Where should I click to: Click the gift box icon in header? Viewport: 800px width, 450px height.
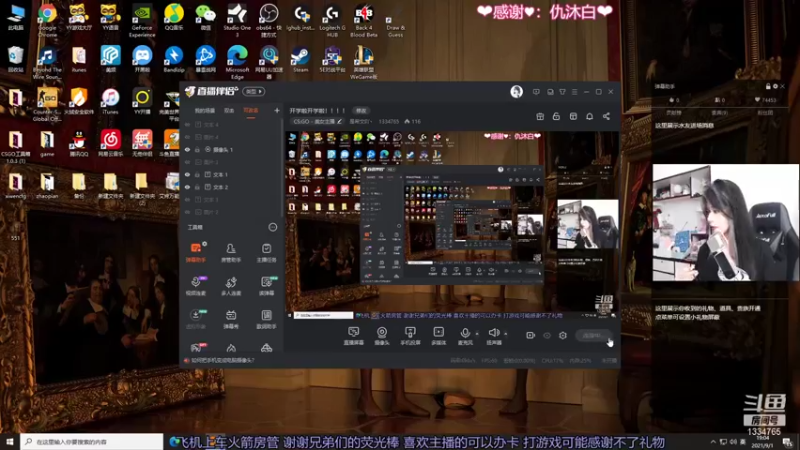[540, 116]
